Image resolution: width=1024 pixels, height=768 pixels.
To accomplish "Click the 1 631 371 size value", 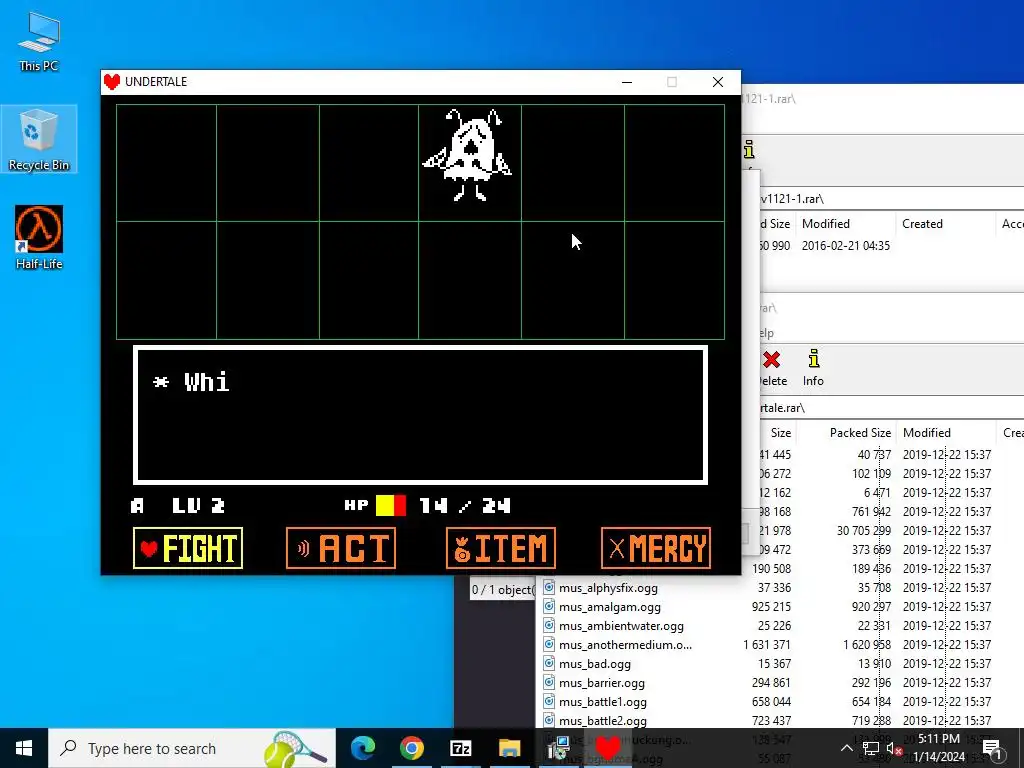I will click(767, 645).
